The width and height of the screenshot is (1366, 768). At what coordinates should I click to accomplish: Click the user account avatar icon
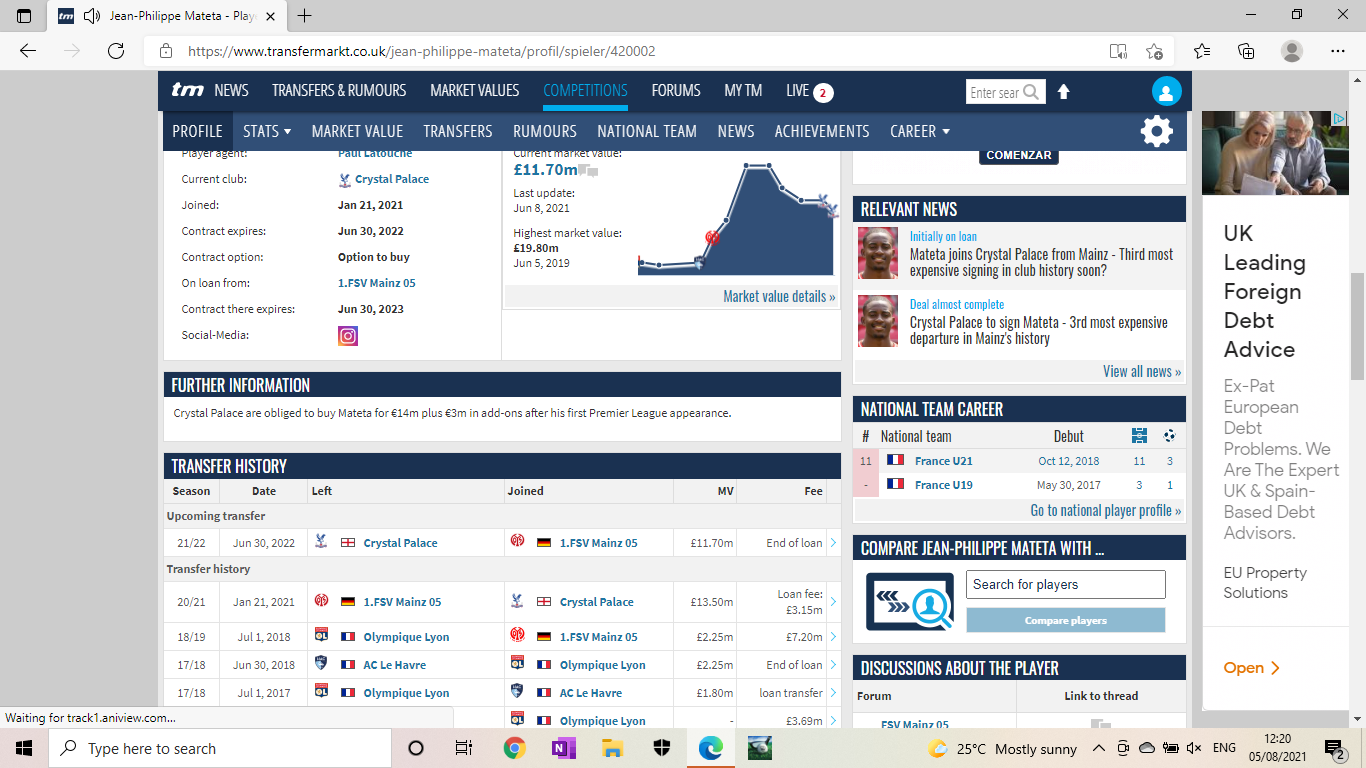(1165, 92)
